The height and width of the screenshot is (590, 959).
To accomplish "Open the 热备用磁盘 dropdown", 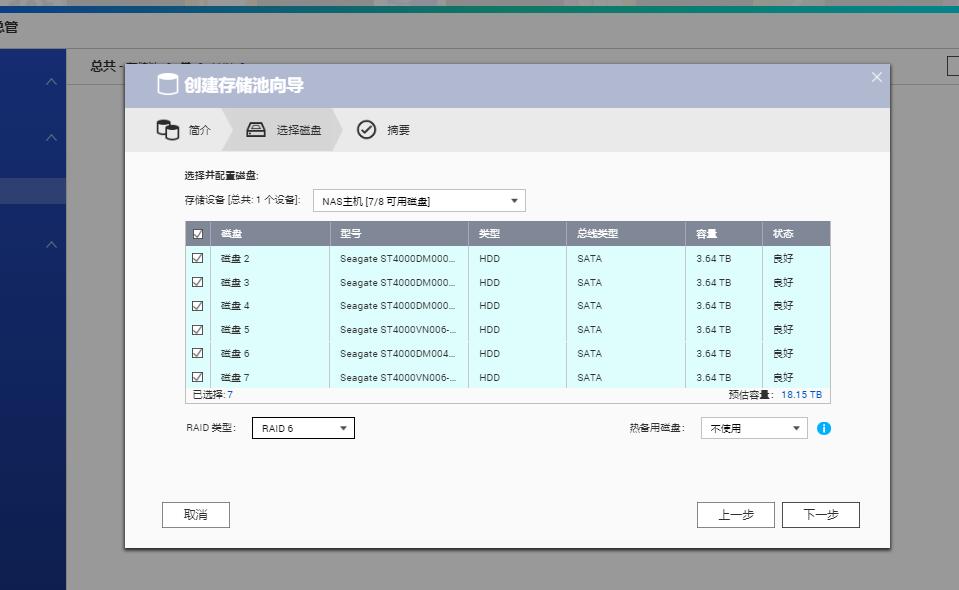I will pyautogui.click(x=753, y=427).
